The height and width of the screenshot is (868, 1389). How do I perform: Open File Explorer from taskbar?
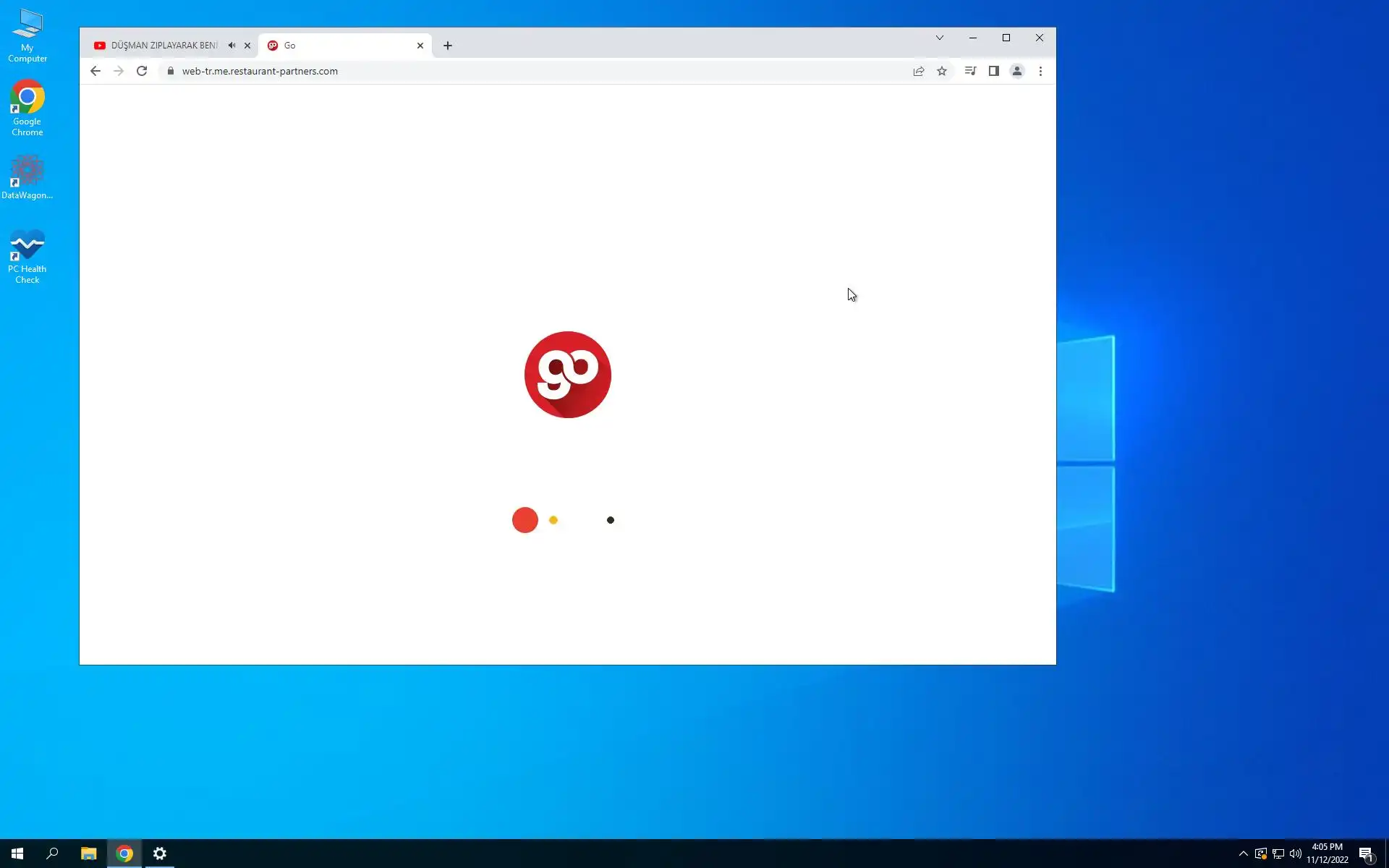(88, 854)
